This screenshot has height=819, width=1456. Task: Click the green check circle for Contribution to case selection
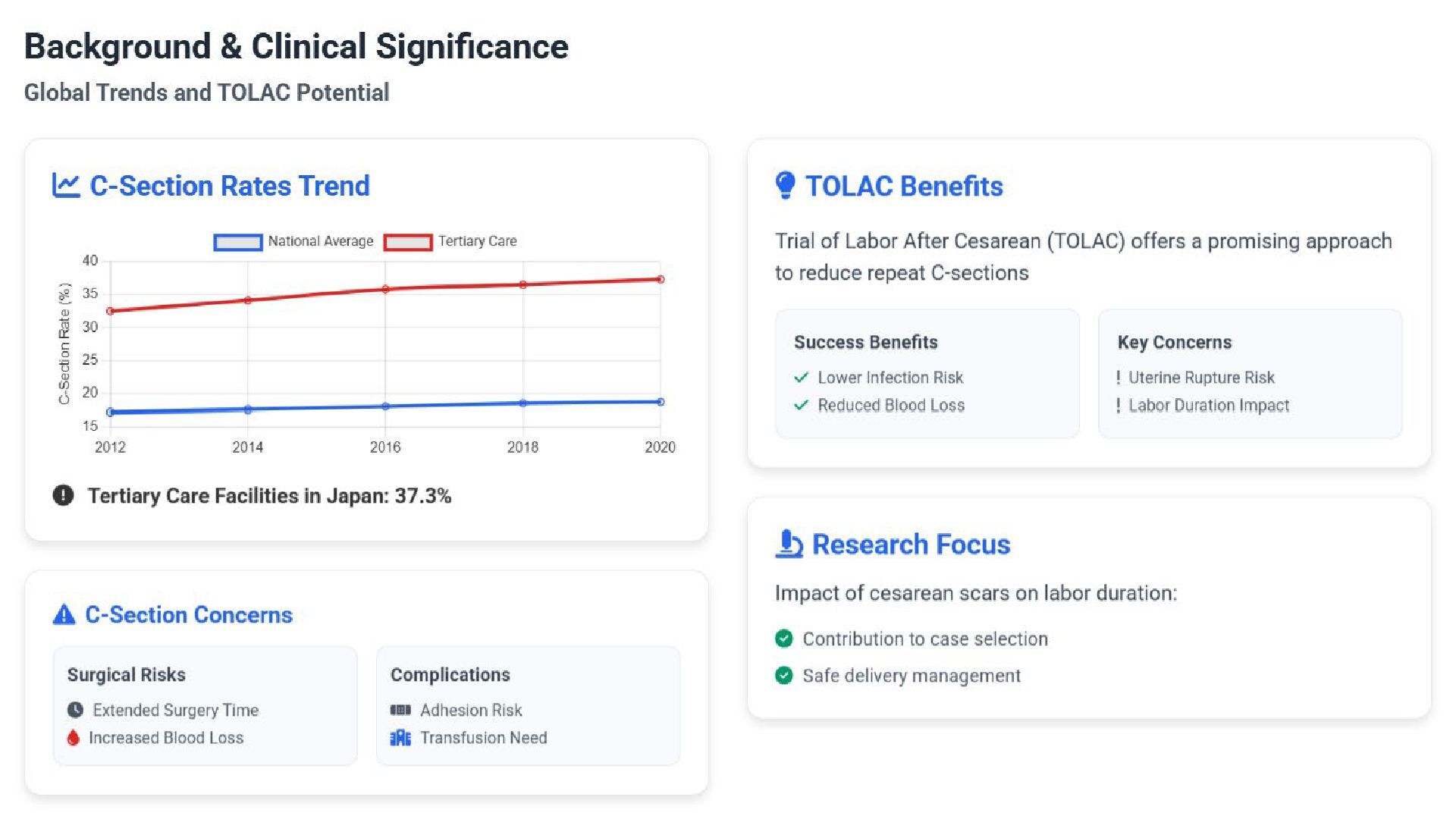coord(784,639)
